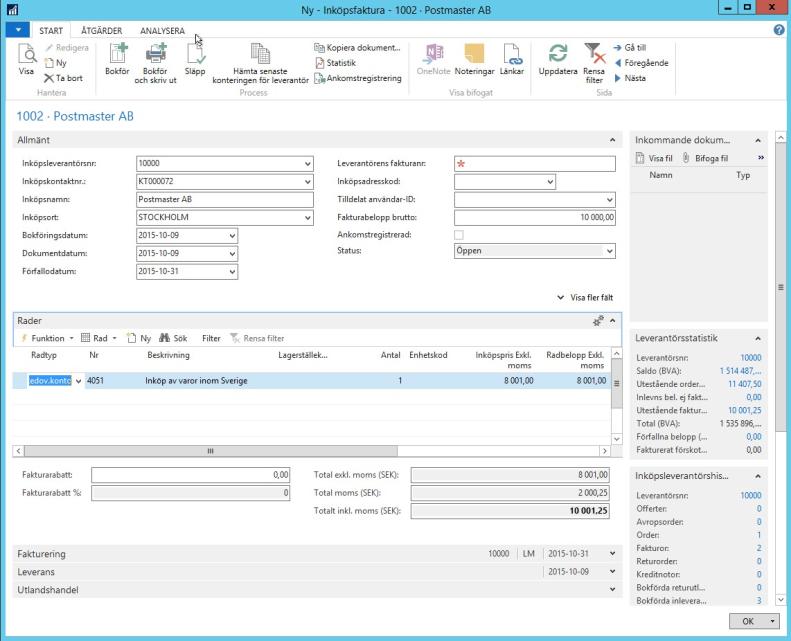Expand Visa fler fält
Viewport: 791px width, 641px height.
tap(585, 298)
